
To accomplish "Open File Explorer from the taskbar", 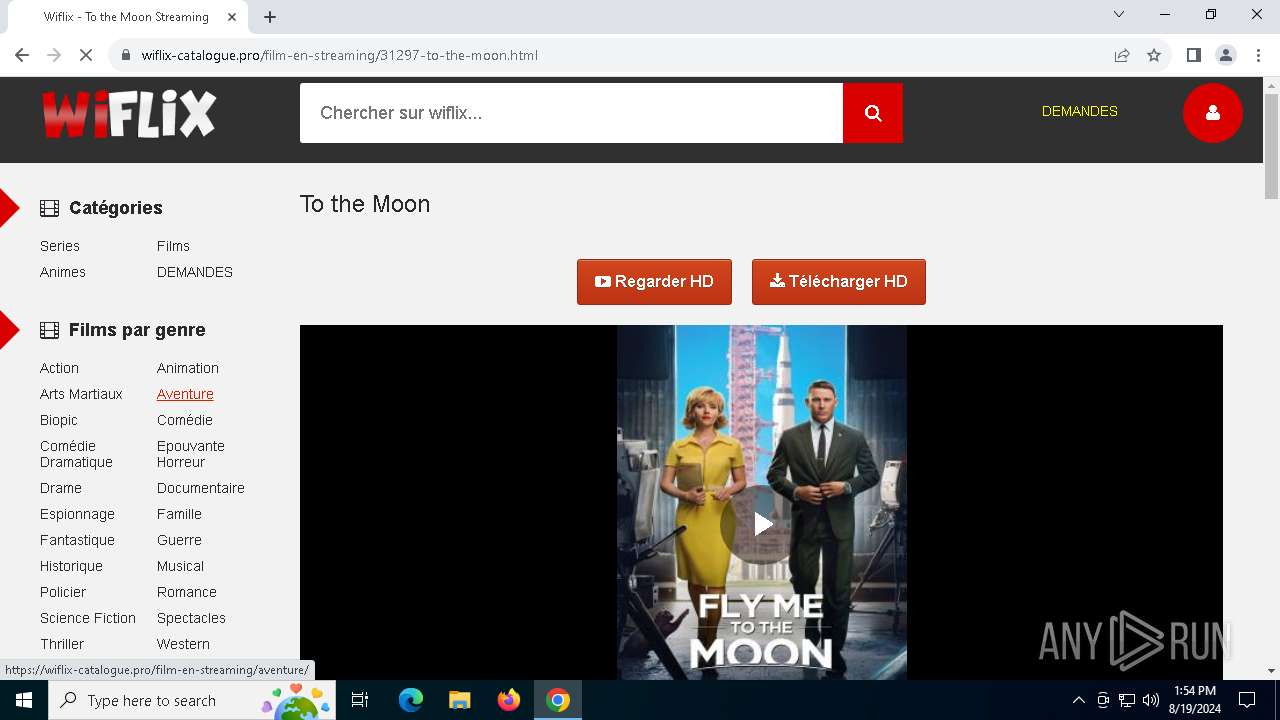I will [459, 700].
